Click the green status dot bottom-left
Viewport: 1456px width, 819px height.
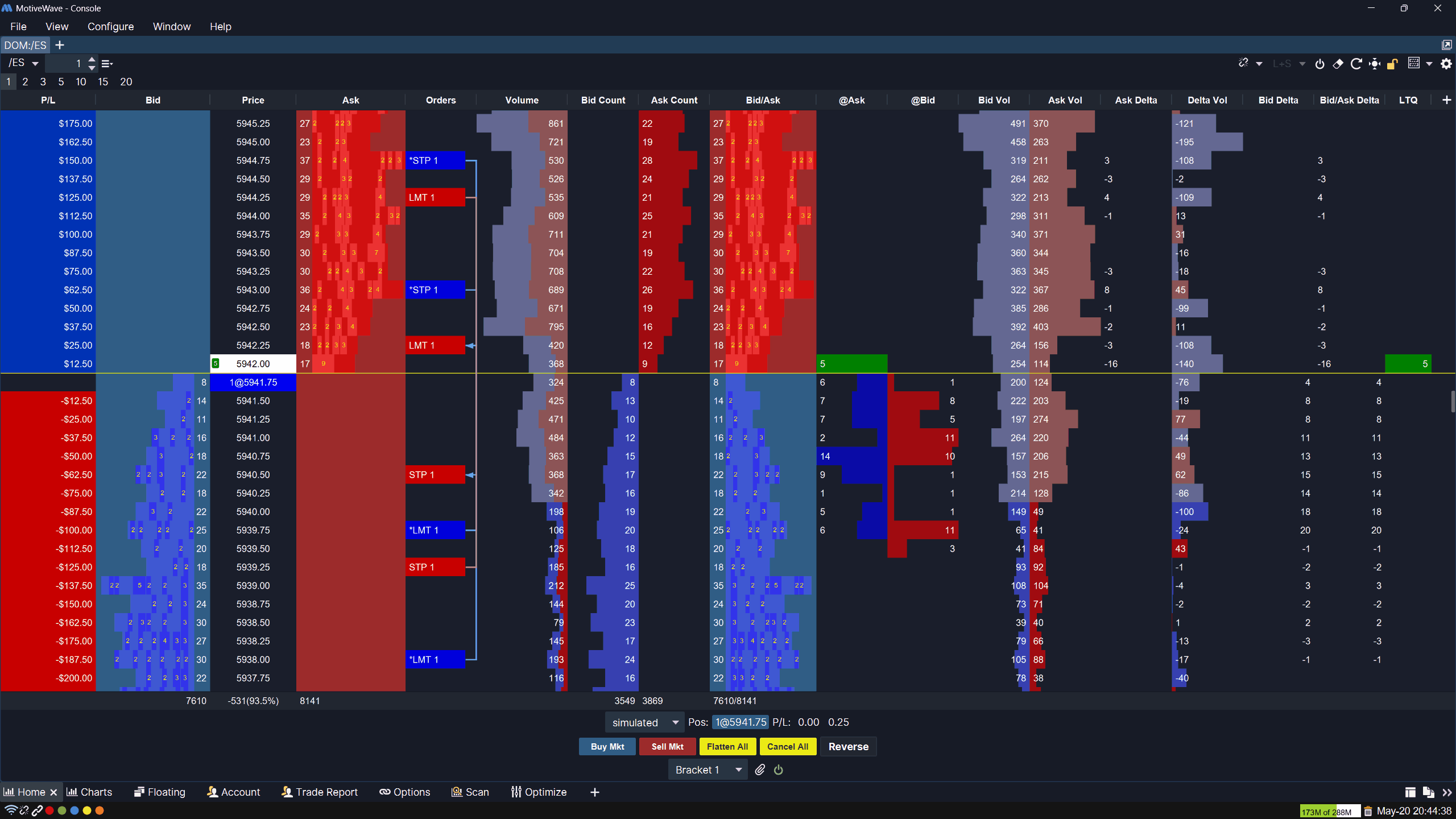click(x=62, y=810)
